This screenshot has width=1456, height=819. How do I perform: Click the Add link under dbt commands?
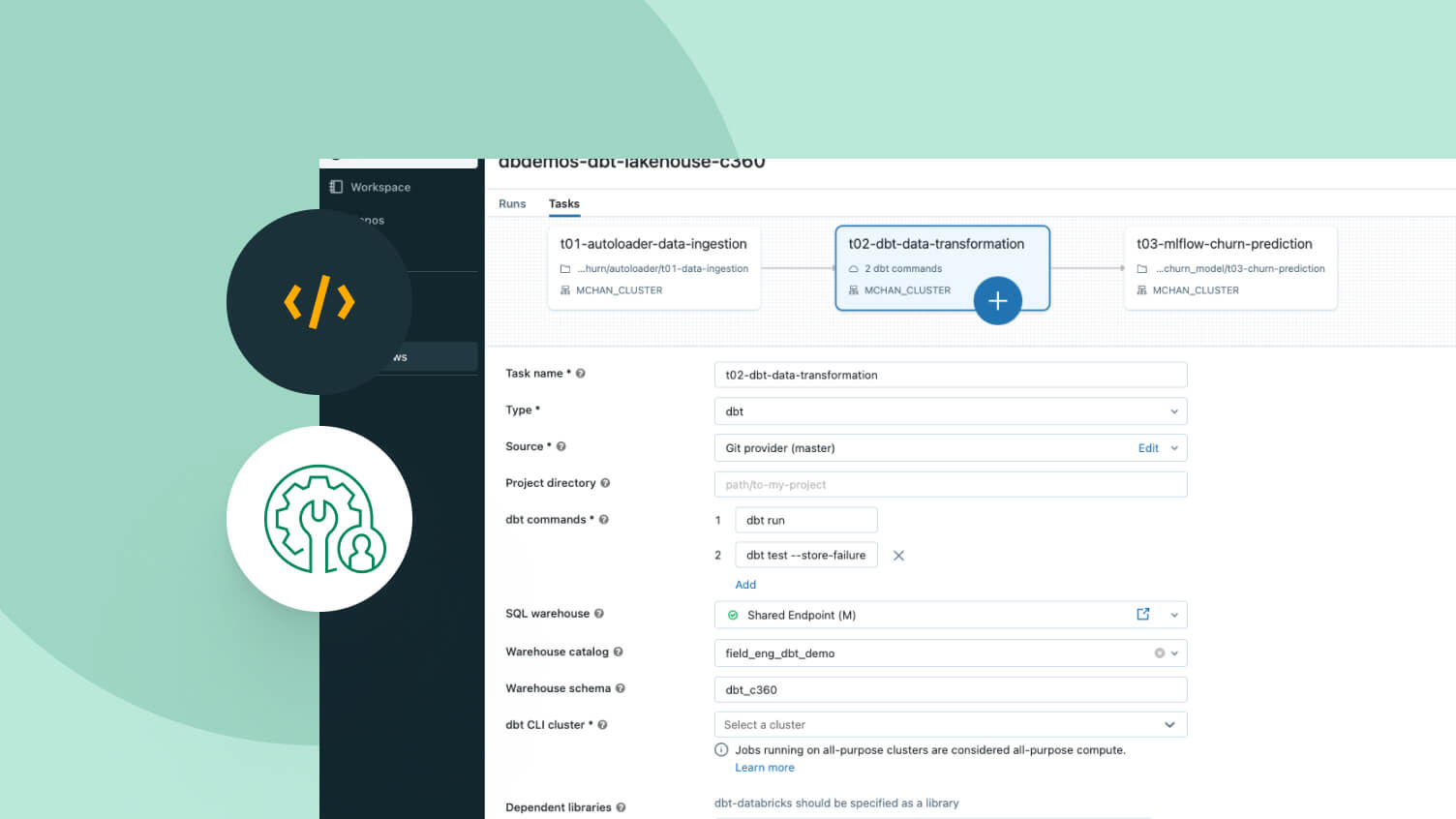point(745,585)
